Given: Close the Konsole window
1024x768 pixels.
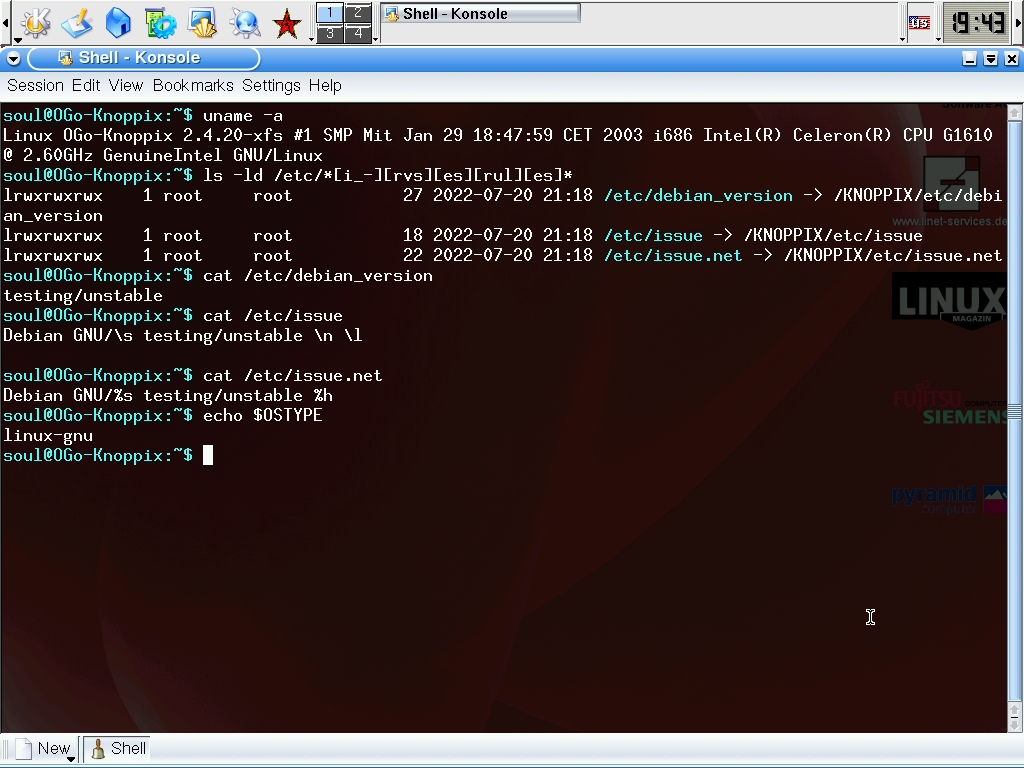Looking at the screenshot, I should [1012, 59].
